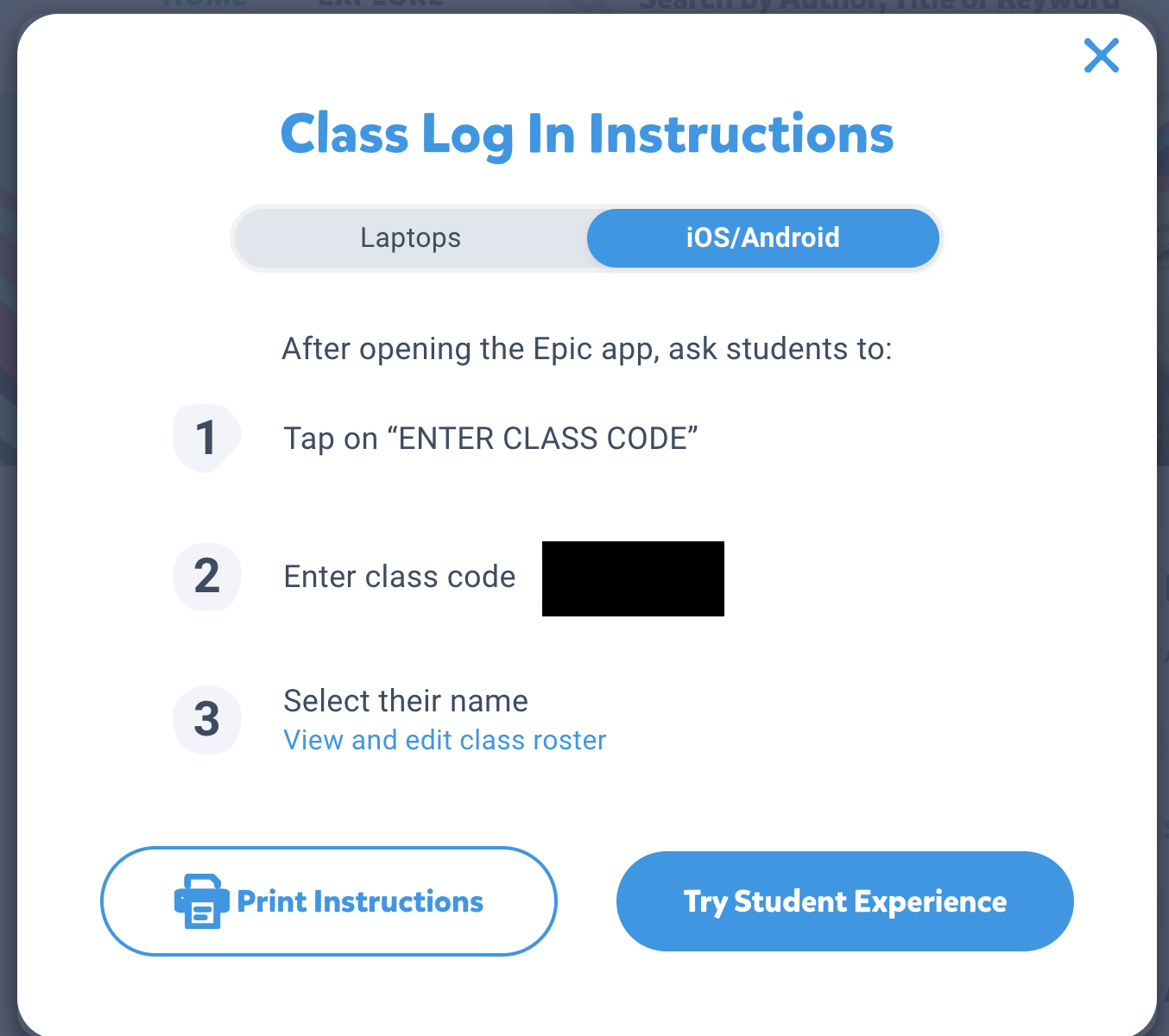
Task: Click the Class Log In Instructions heading
Action: click(x=587, y=135)
